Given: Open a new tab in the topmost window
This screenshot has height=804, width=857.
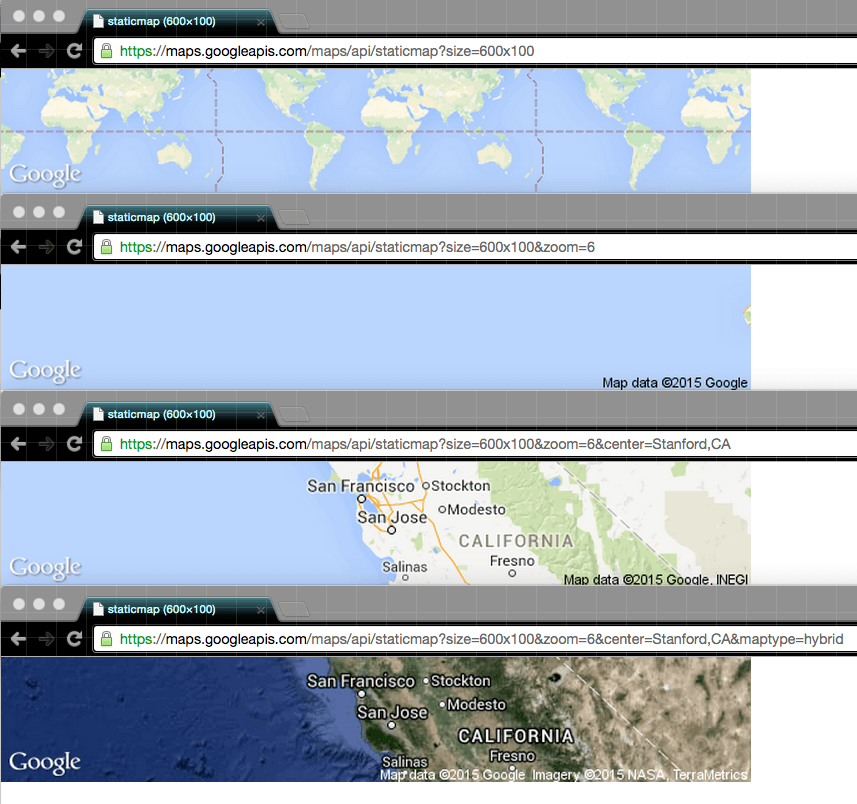Looking at the screenshot, I should [x=294, y=22].
